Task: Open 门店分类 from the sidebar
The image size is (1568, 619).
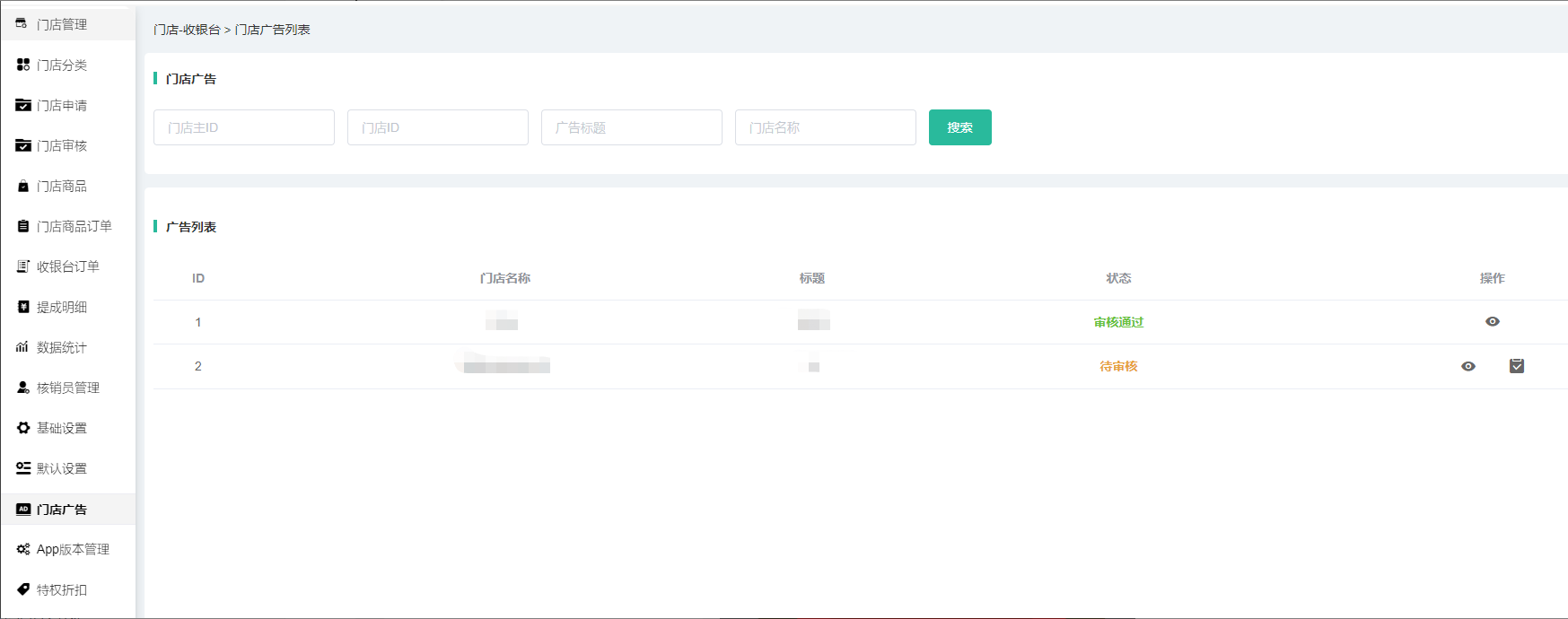Action: pyautogui.click(x=62, y=65)
